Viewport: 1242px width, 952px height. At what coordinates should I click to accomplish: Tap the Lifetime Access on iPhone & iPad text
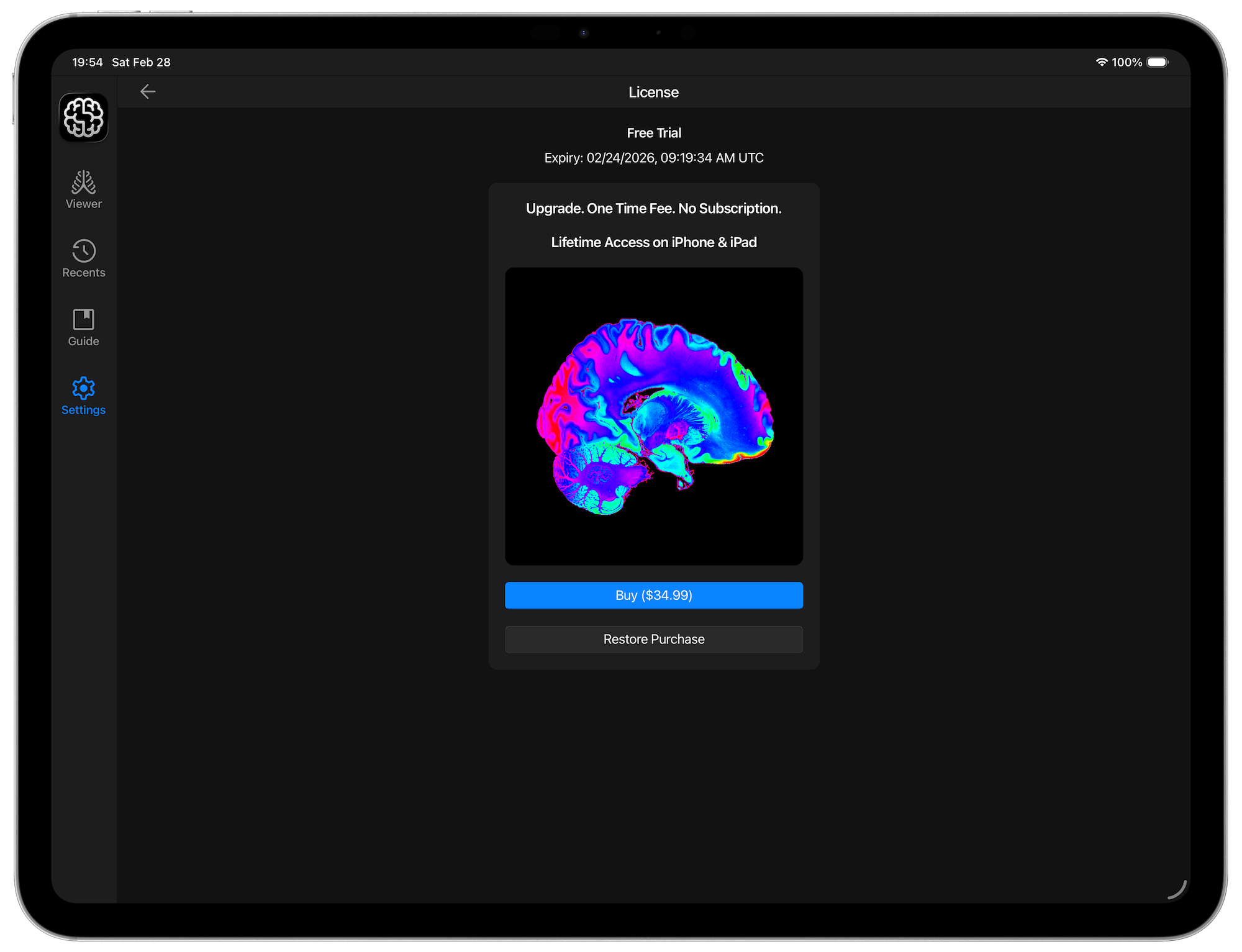(x=653, y=242)
